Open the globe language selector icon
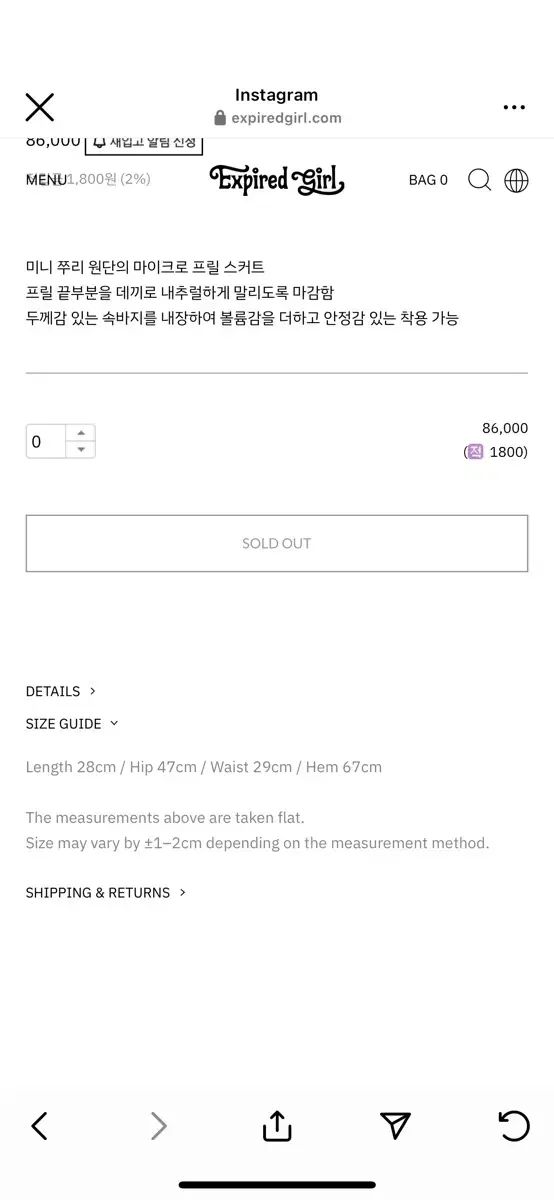This screenshot has width=554, height=1200. (x=516, y=180)
